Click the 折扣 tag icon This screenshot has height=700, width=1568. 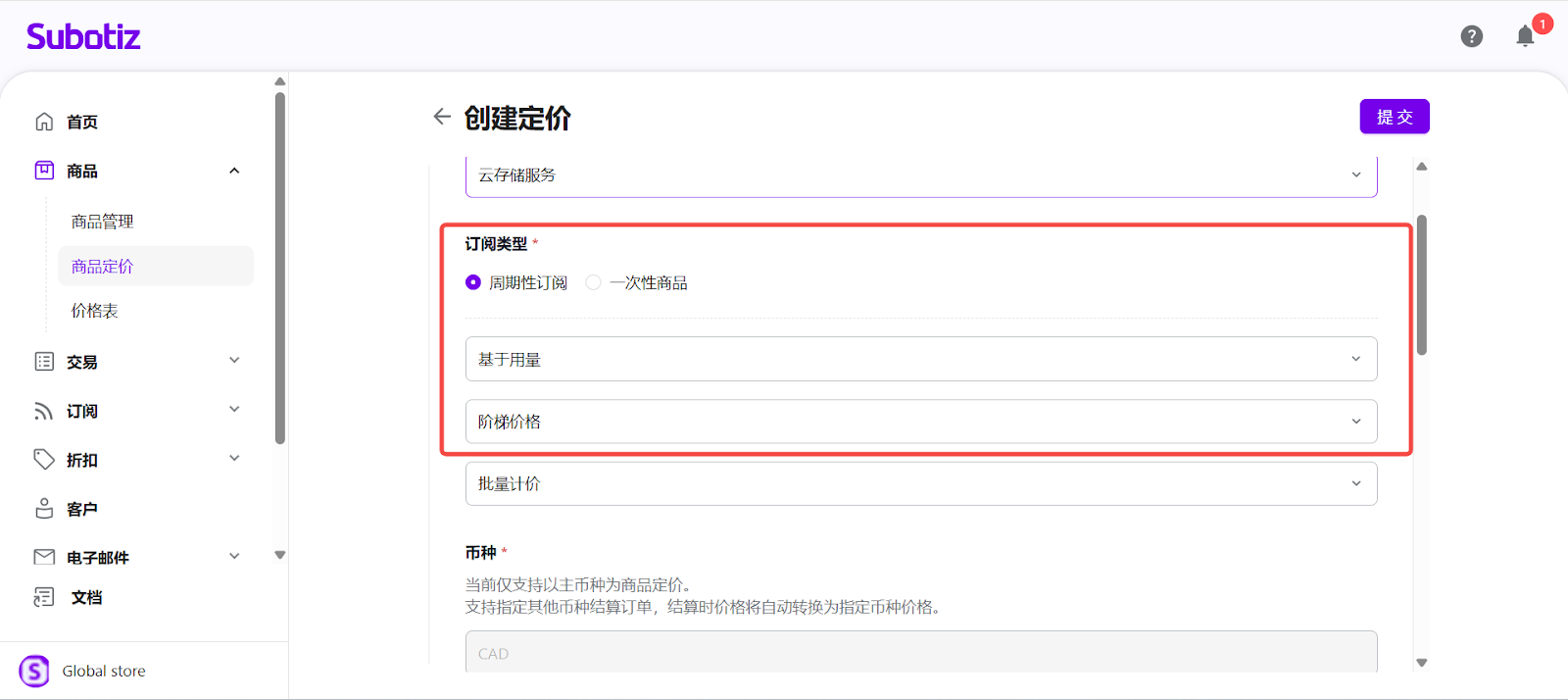44,459
